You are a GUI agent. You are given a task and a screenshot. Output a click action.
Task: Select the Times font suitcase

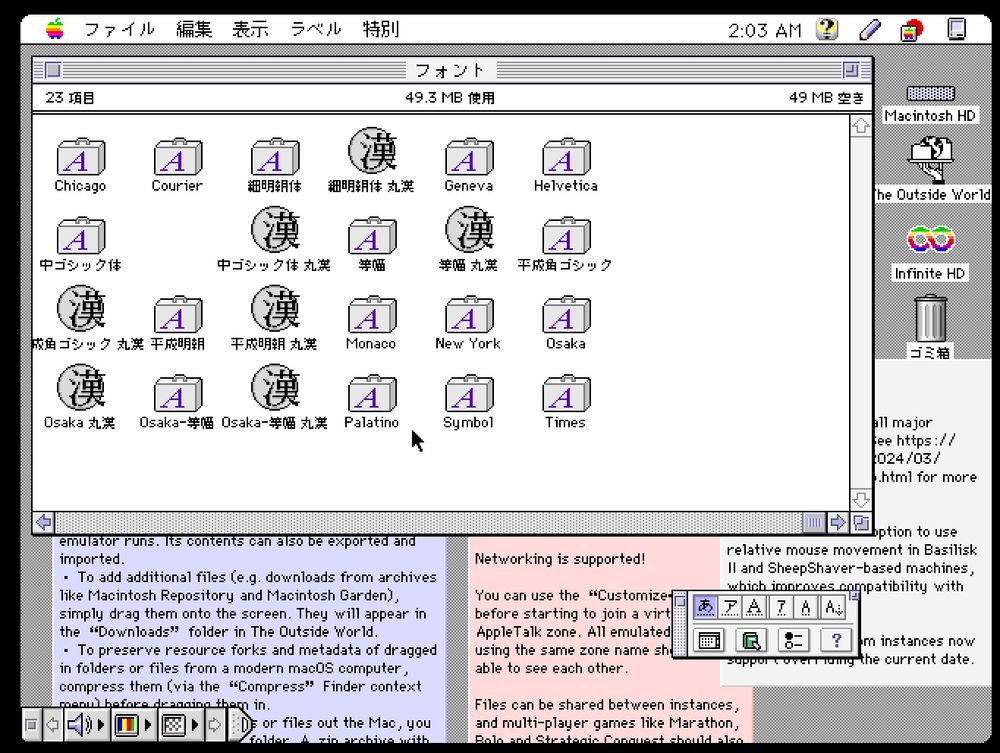[x=566, y=393]
